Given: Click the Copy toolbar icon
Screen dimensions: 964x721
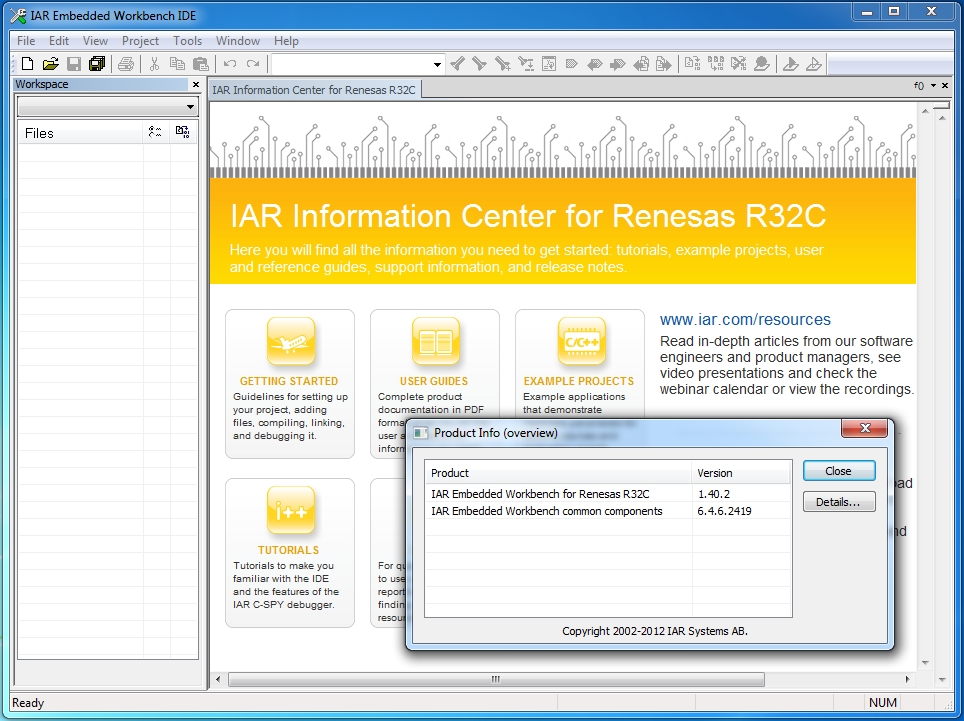Looking at the screenshot, I should (177, 63).
